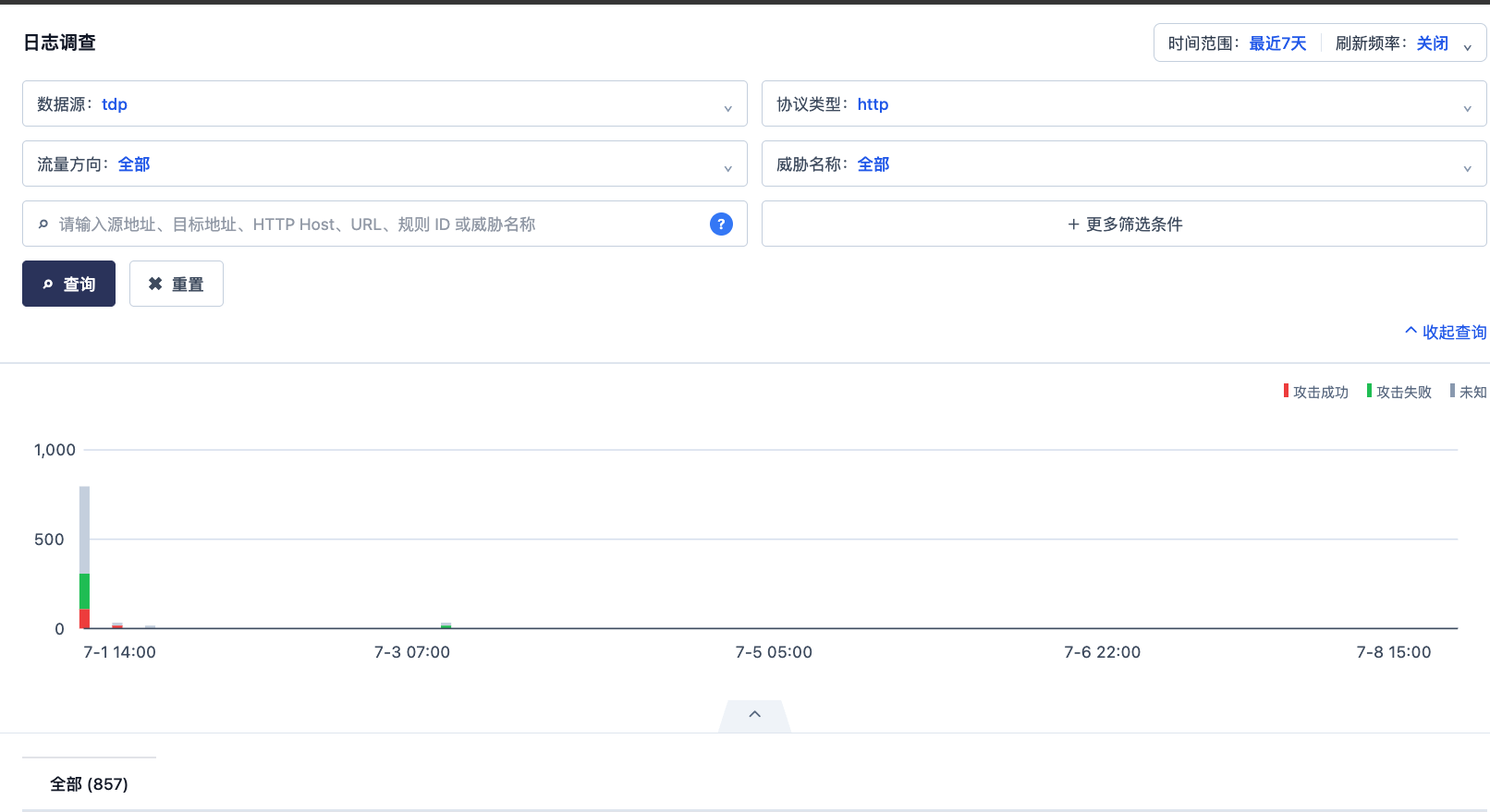Click the 1,000 y-axis value
The image size is (1490, 812).
(55, 450)
